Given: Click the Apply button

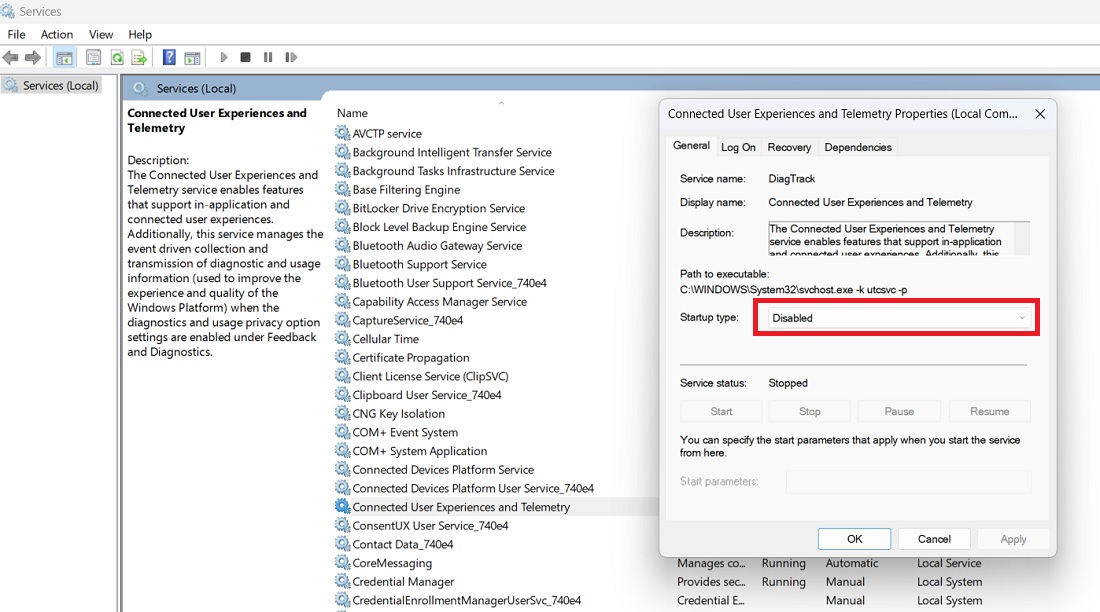Looking at the screenshot, I should pos(1013,538).
